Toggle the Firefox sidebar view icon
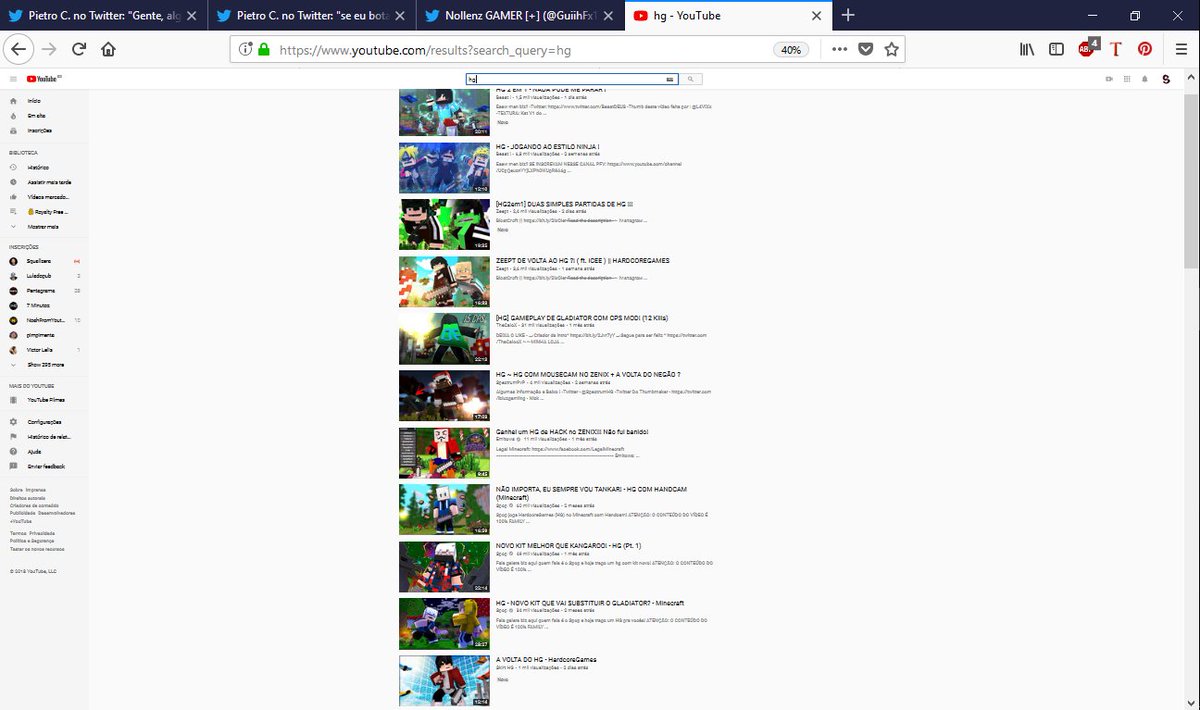Viewport: 1200px width, 710px height. [1056, 49]
